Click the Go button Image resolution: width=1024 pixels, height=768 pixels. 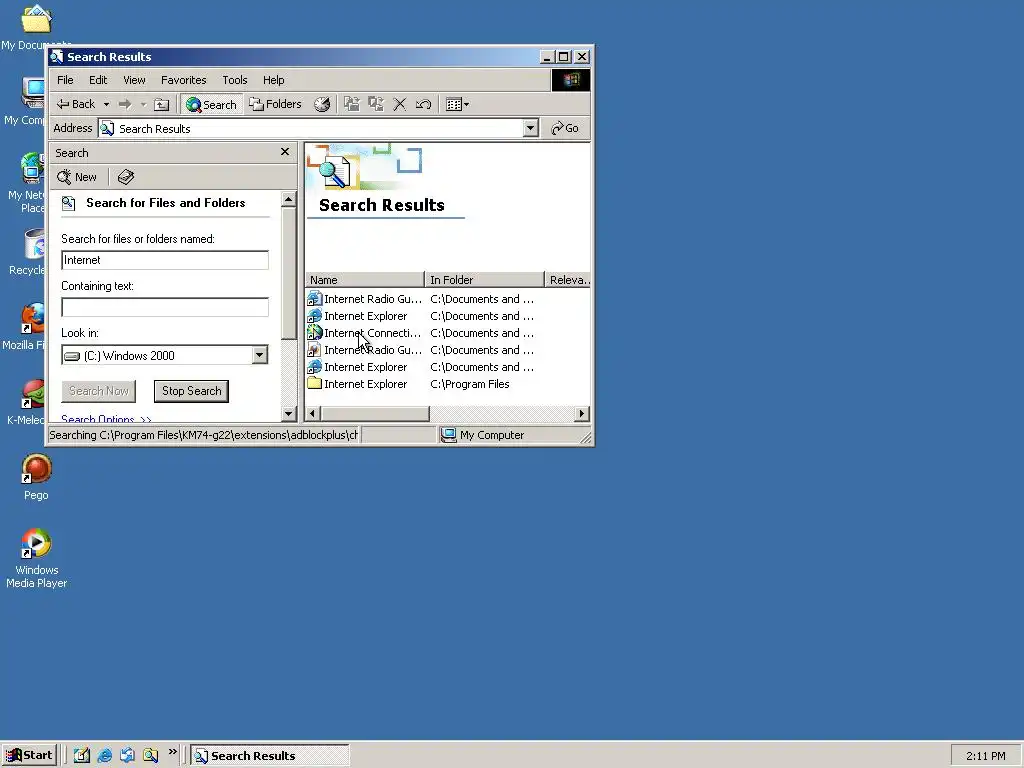pos(565,128)
